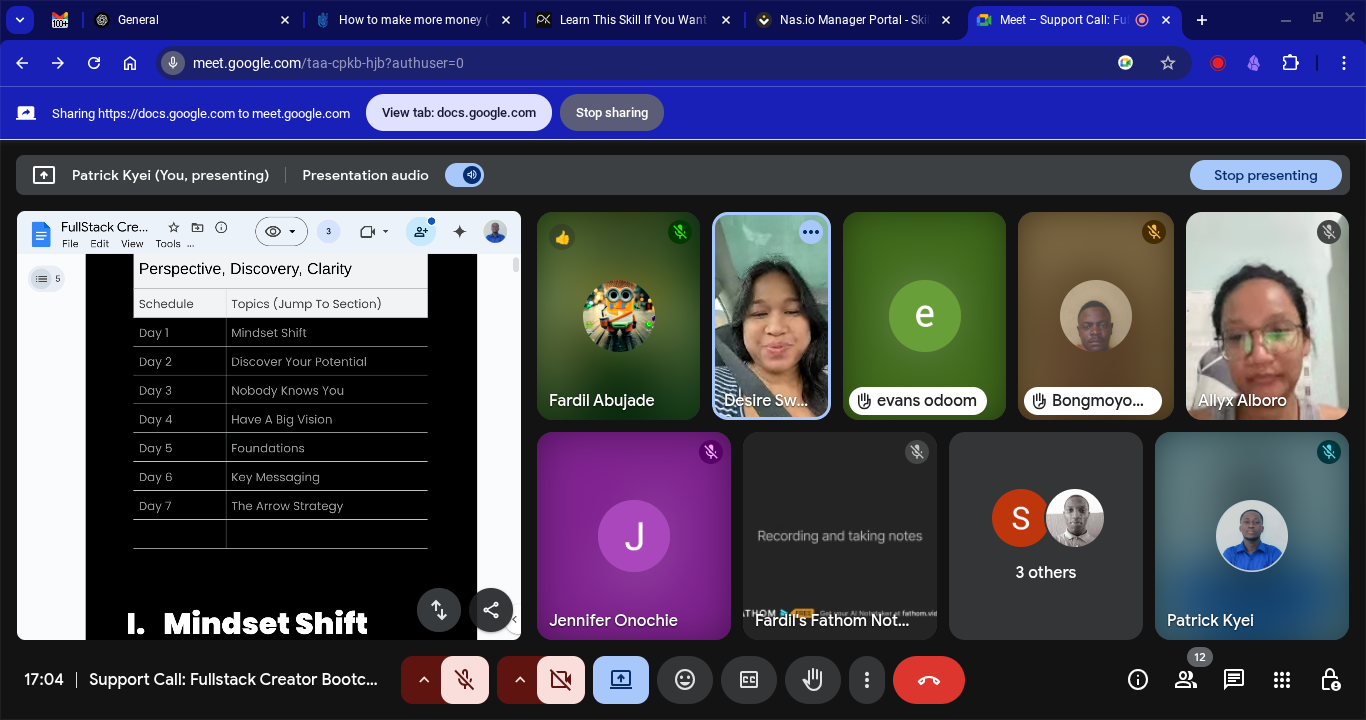The width and height of the screenshot is (1366, 720).
Task: Toggle the raise hand button
Action: point(813,680)
